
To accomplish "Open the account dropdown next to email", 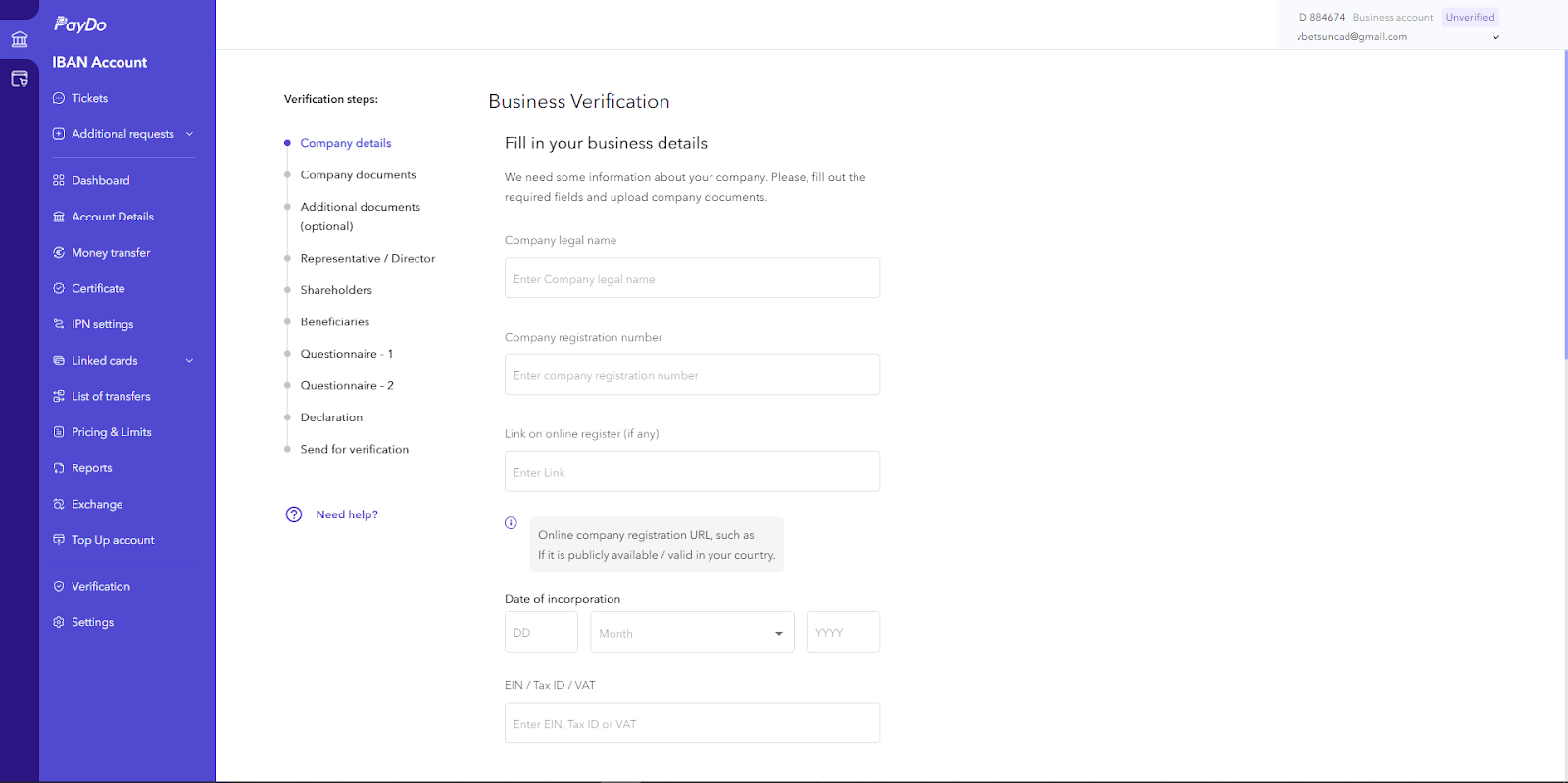I will [x=1495, y=37].
